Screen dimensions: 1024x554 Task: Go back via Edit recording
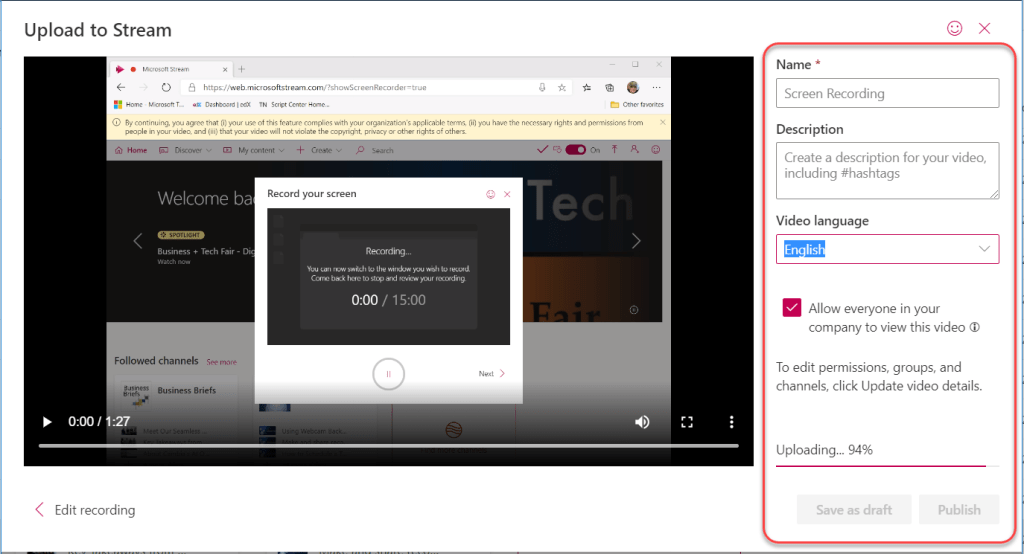(x=85, y=510)
